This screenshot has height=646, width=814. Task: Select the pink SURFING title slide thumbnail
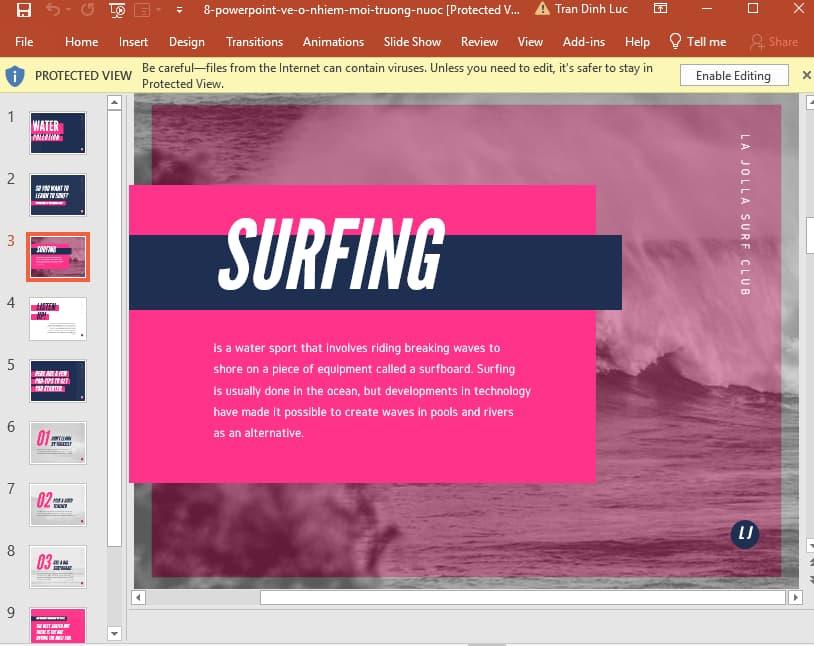57,256
